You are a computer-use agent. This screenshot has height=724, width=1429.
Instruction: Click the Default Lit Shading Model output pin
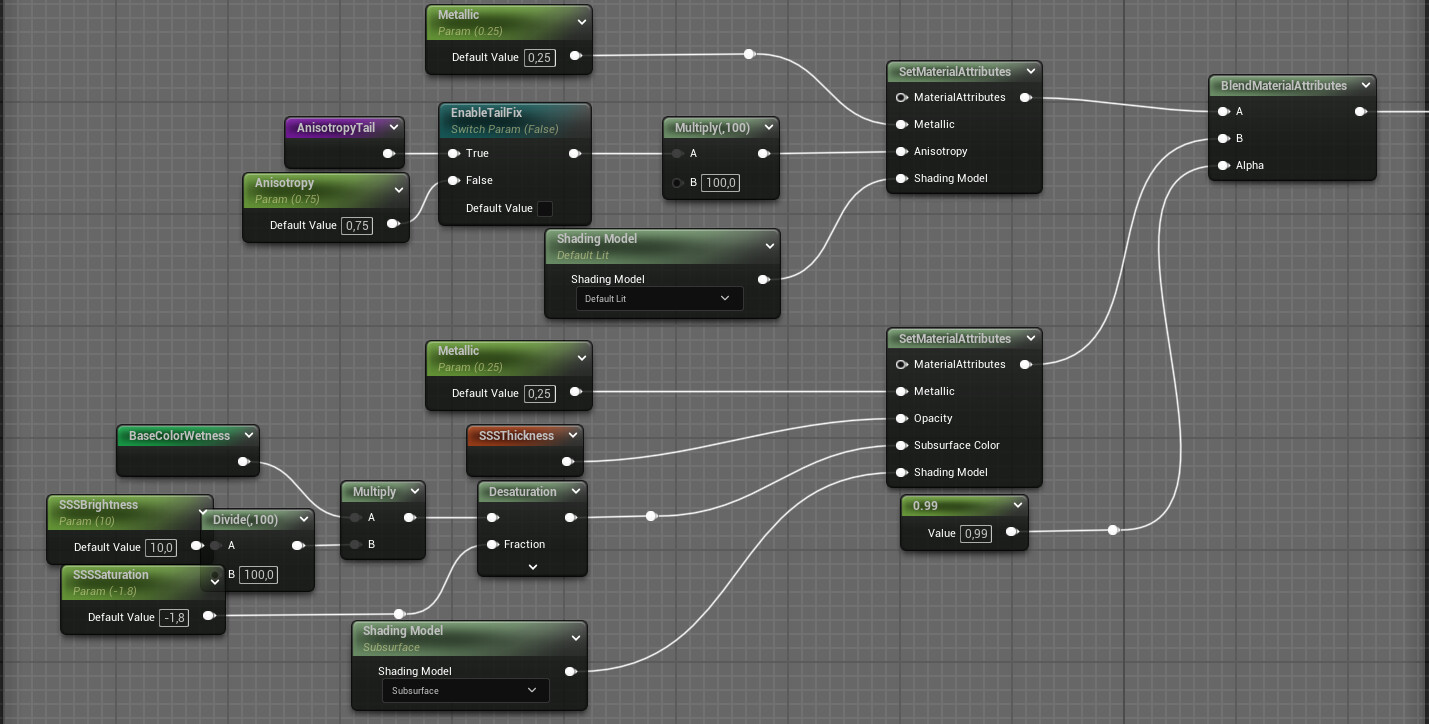[x=764, y=279]
